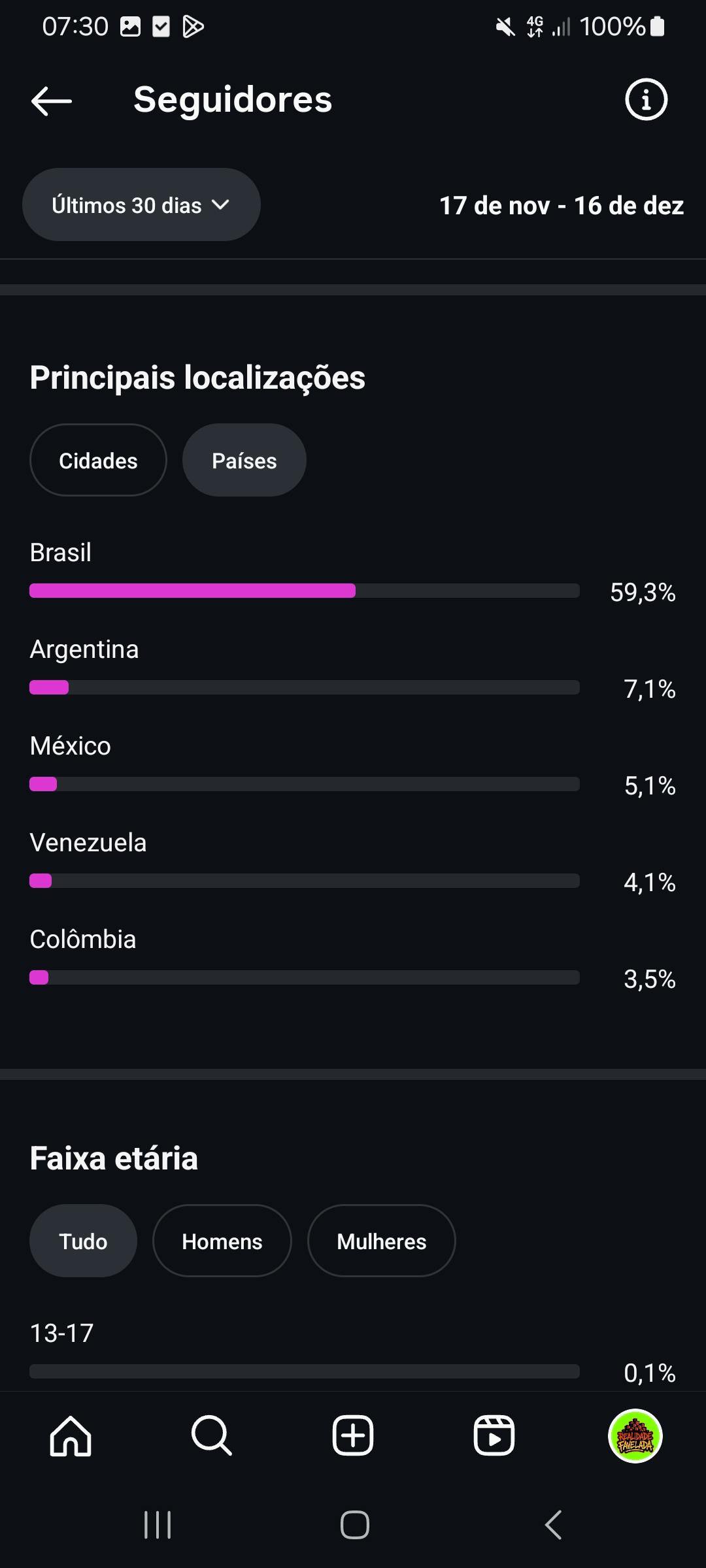
Task: Expand the Últimos 30 dias dropdown
Action: (x=141, y=205)
